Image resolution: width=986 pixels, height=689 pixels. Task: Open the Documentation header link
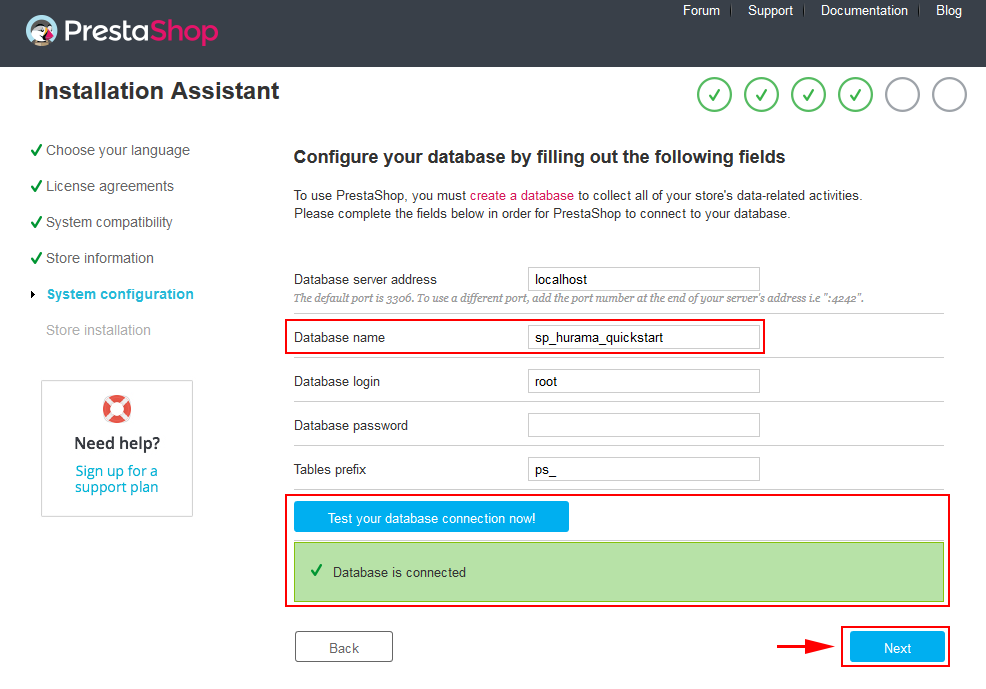point(864,11)
